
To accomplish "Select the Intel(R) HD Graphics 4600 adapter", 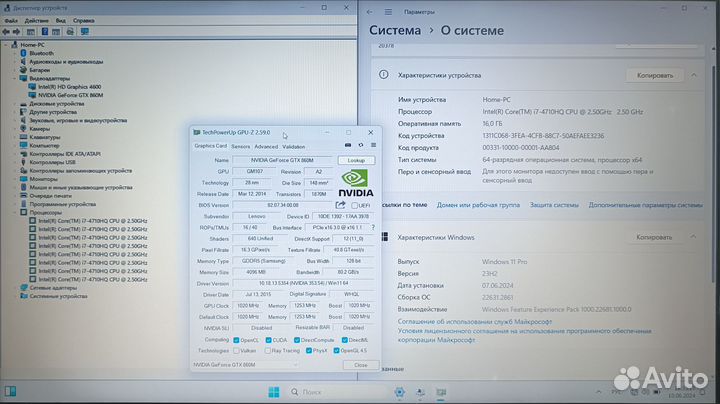I will 69,87.
